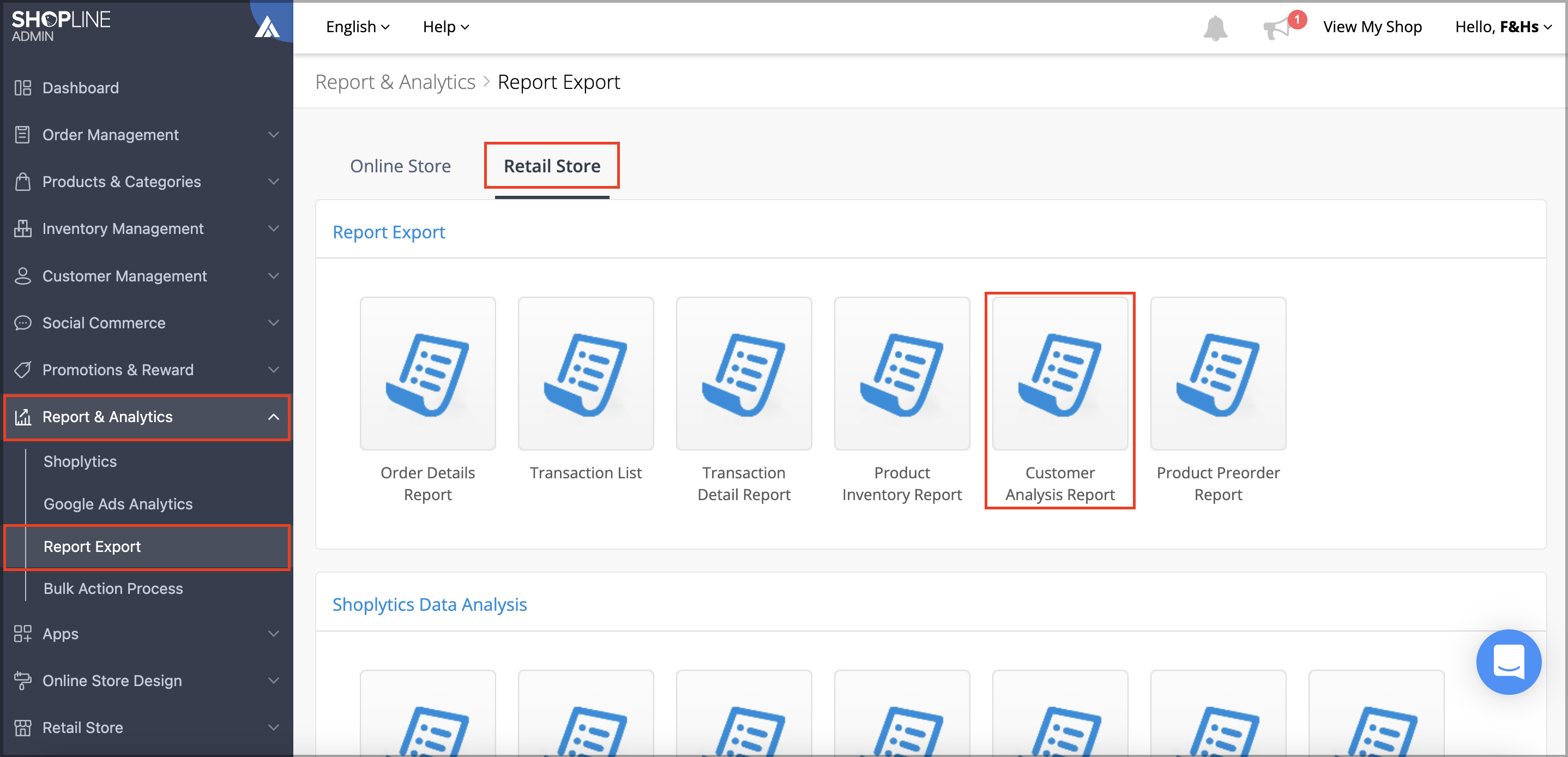Viewport: 1568px width, 757px height.
Task: Click the Transaction List label
Action: pos(586,473)
